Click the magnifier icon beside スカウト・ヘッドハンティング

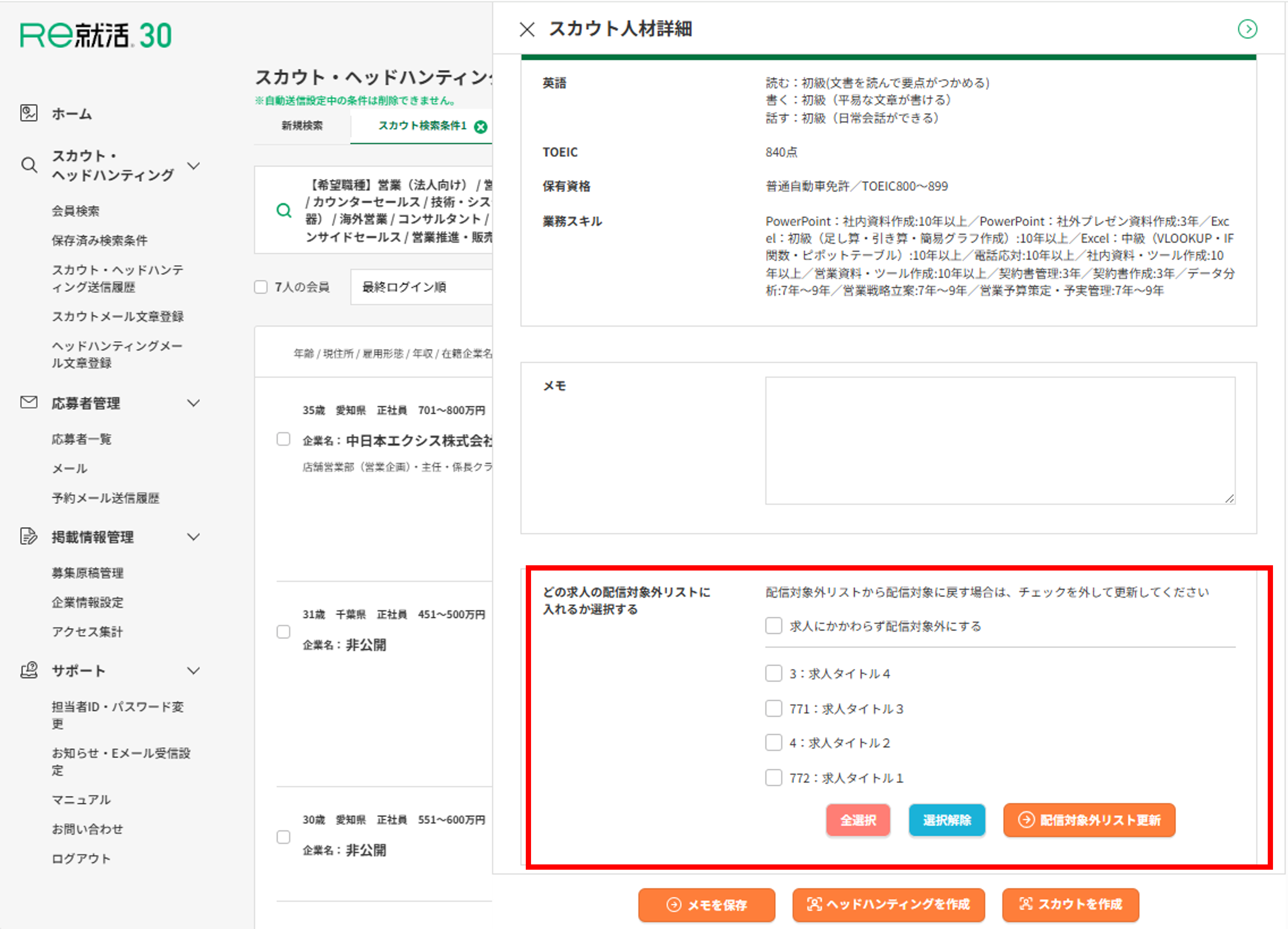click(x=29, y=165)
